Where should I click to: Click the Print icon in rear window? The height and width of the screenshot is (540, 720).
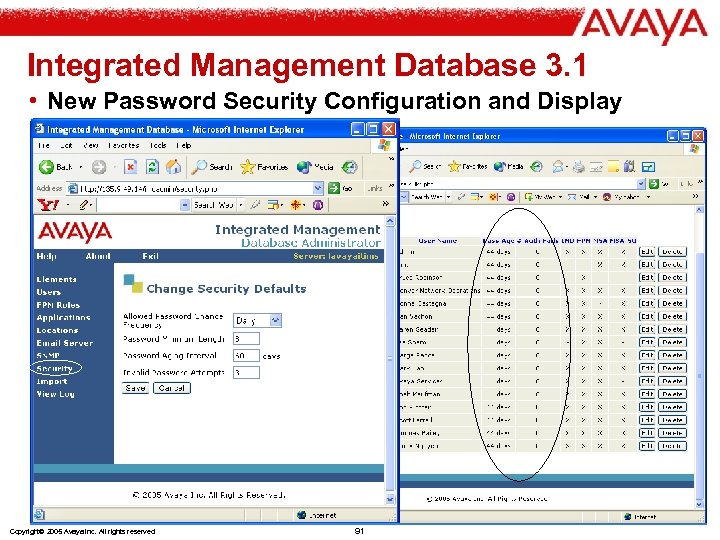pos(579,166)
